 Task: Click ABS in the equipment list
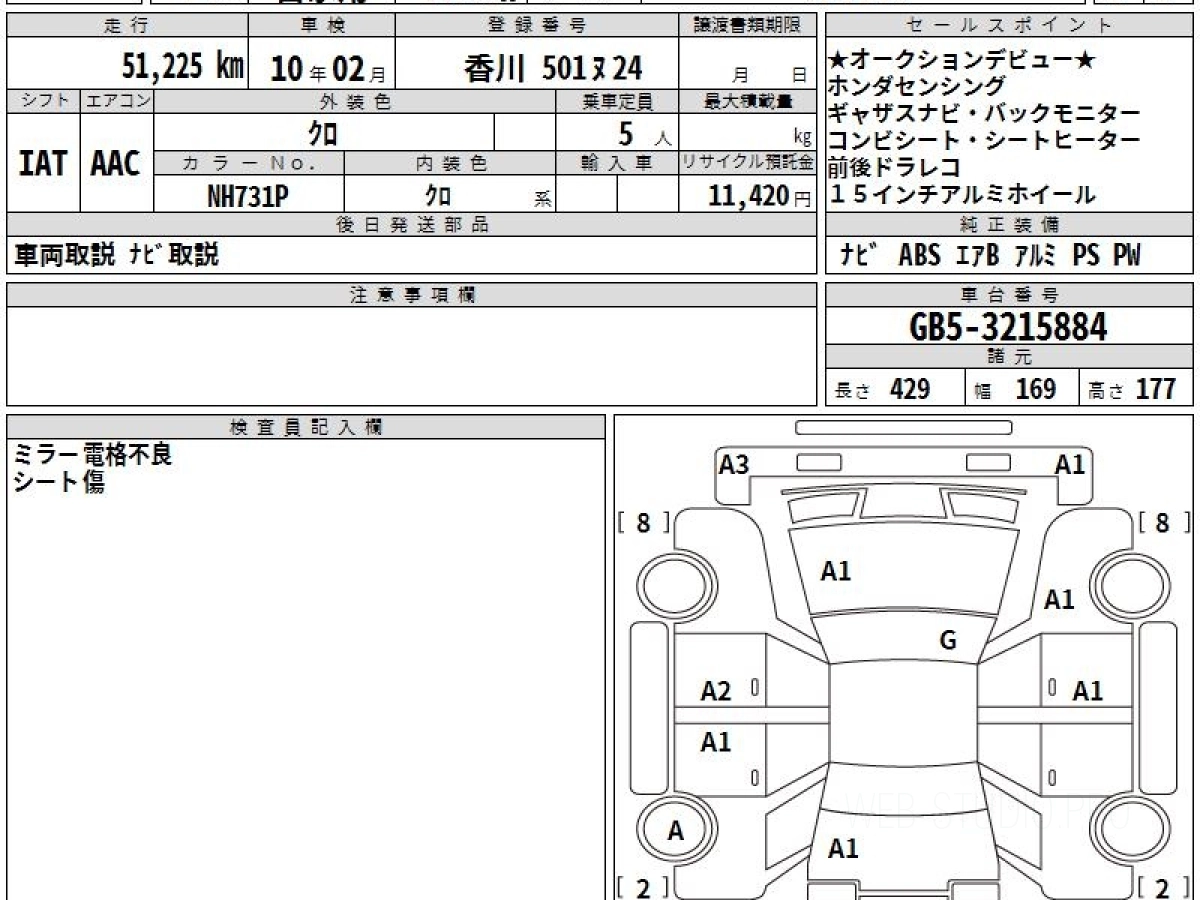pyautogui.click(x=919, y=255)
